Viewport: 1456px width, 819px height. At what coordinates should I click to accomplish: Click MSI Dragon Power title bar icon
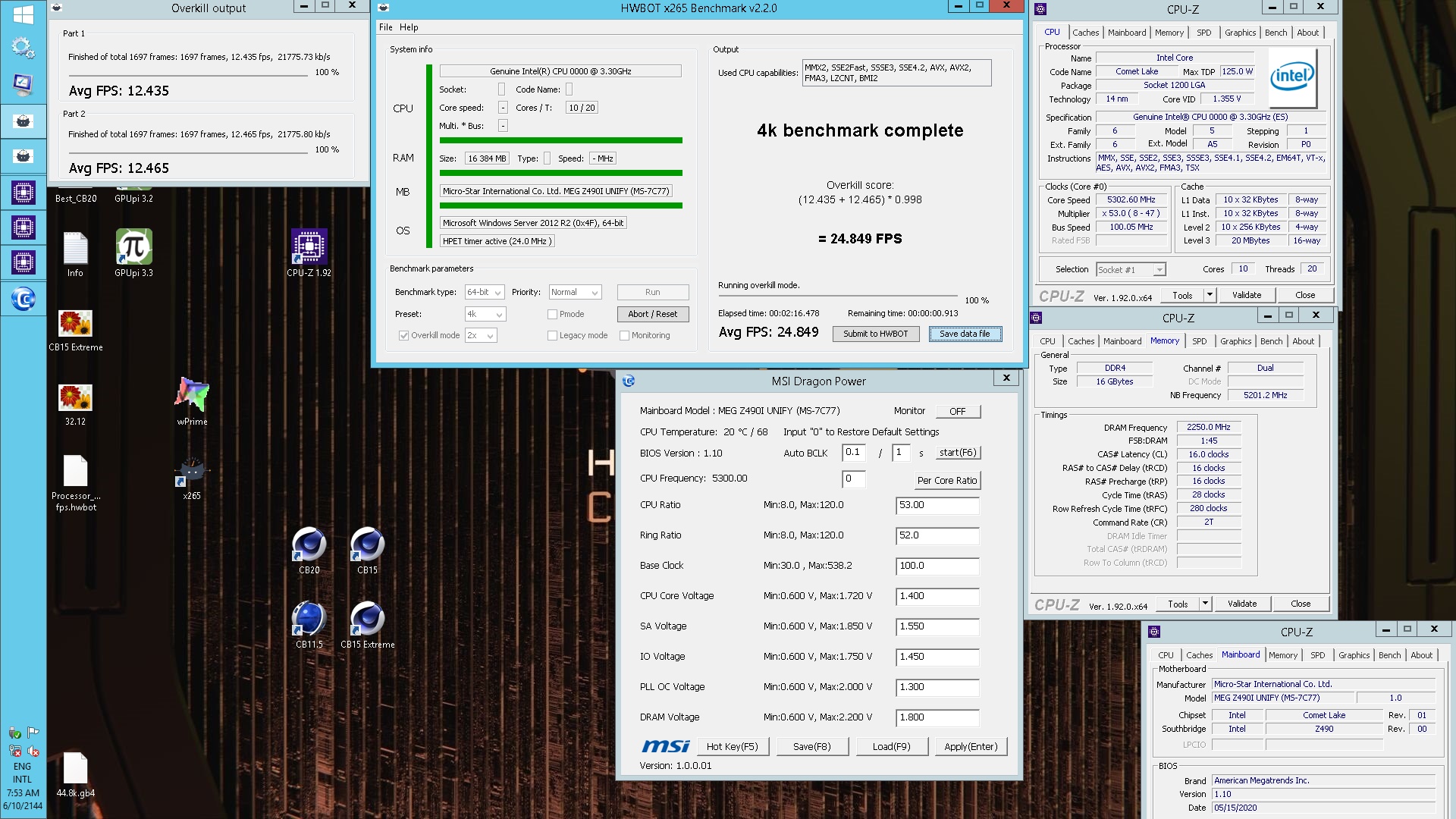[x=629, y=381]
